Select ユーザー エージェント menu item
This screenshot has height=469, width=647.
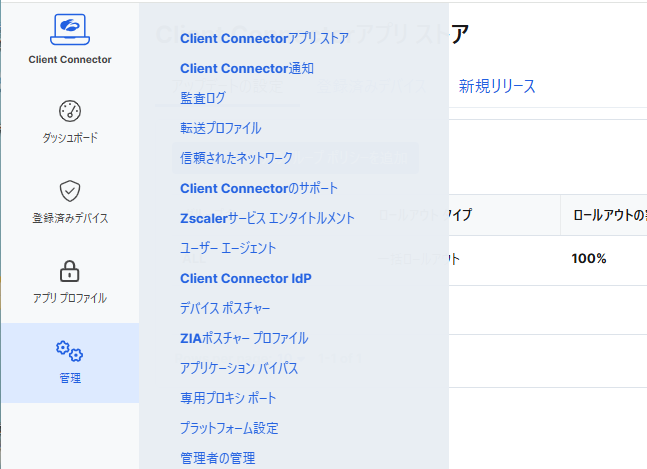(228, 248)
